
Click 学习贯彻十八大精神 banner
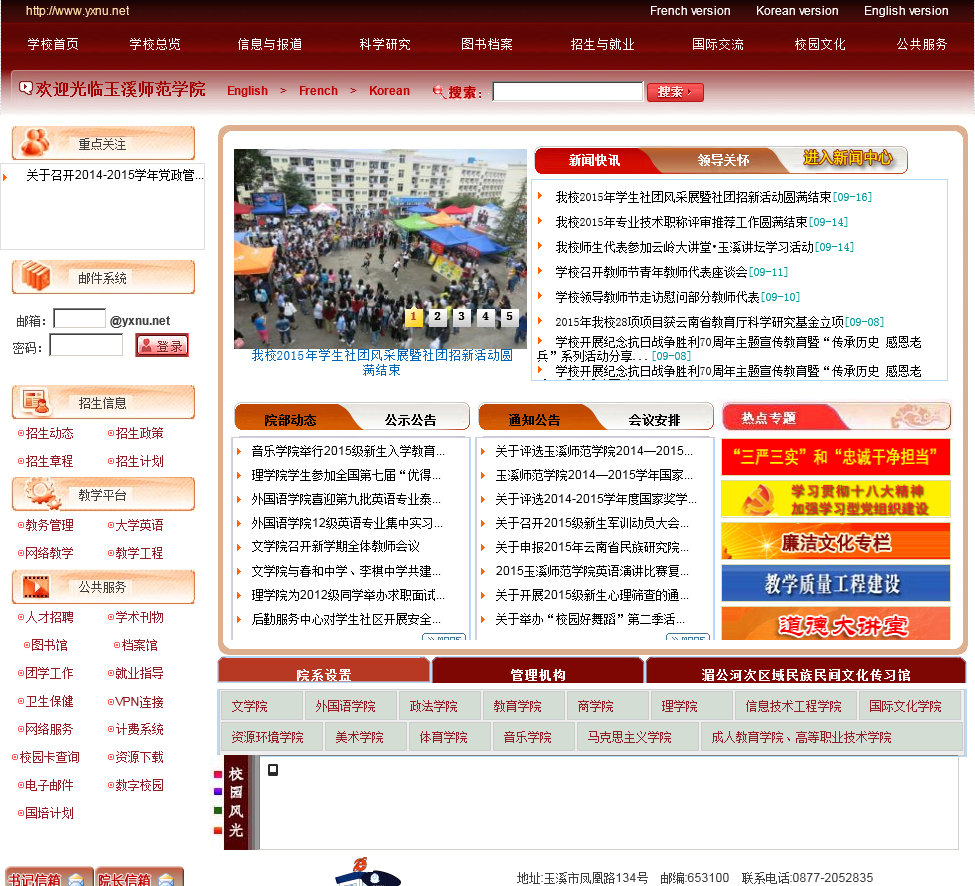[x=836, y=499]
